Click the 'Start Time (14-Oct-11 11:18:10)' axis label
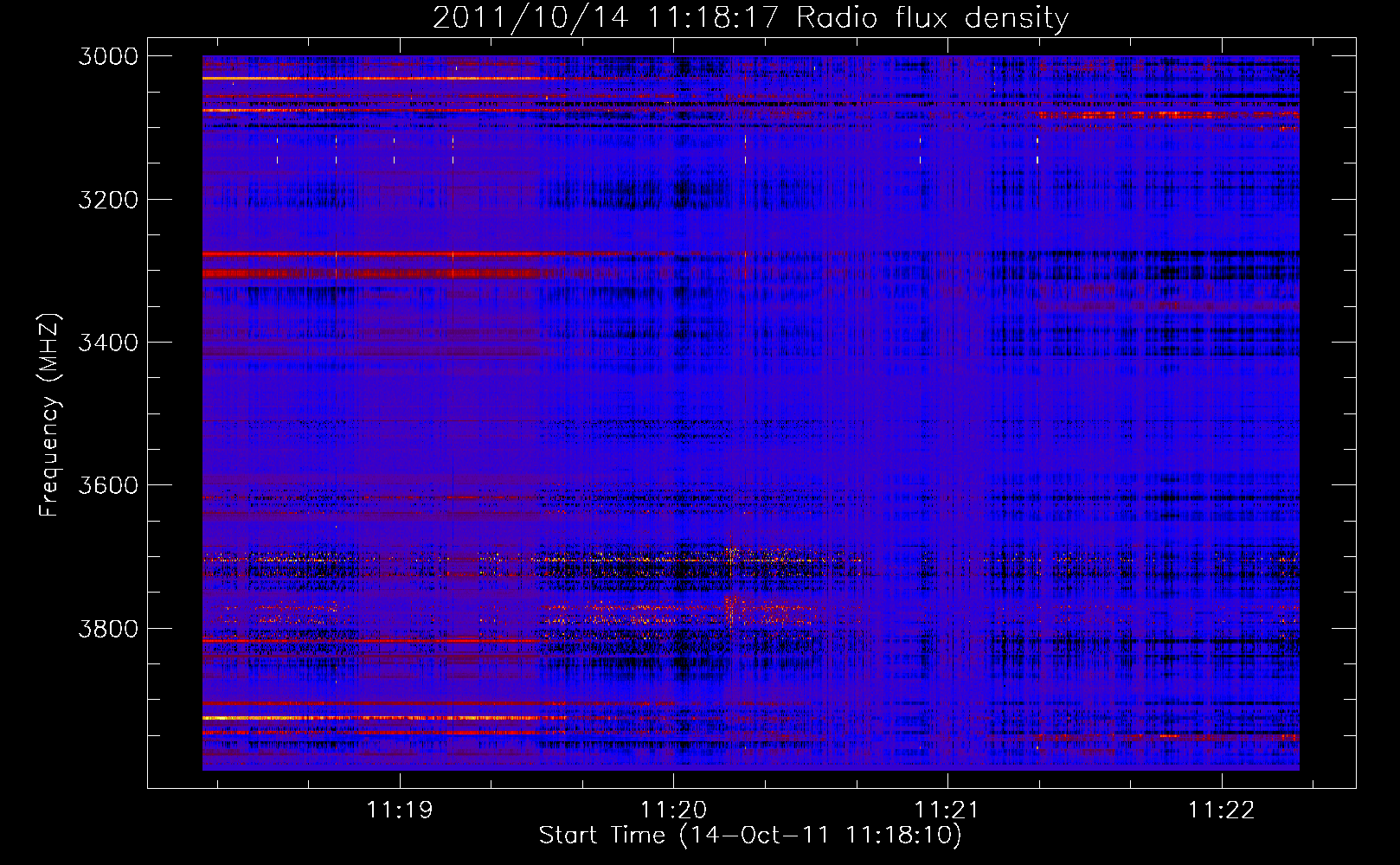The height and width of the screenshot is (865, 1400). [750, 836]
